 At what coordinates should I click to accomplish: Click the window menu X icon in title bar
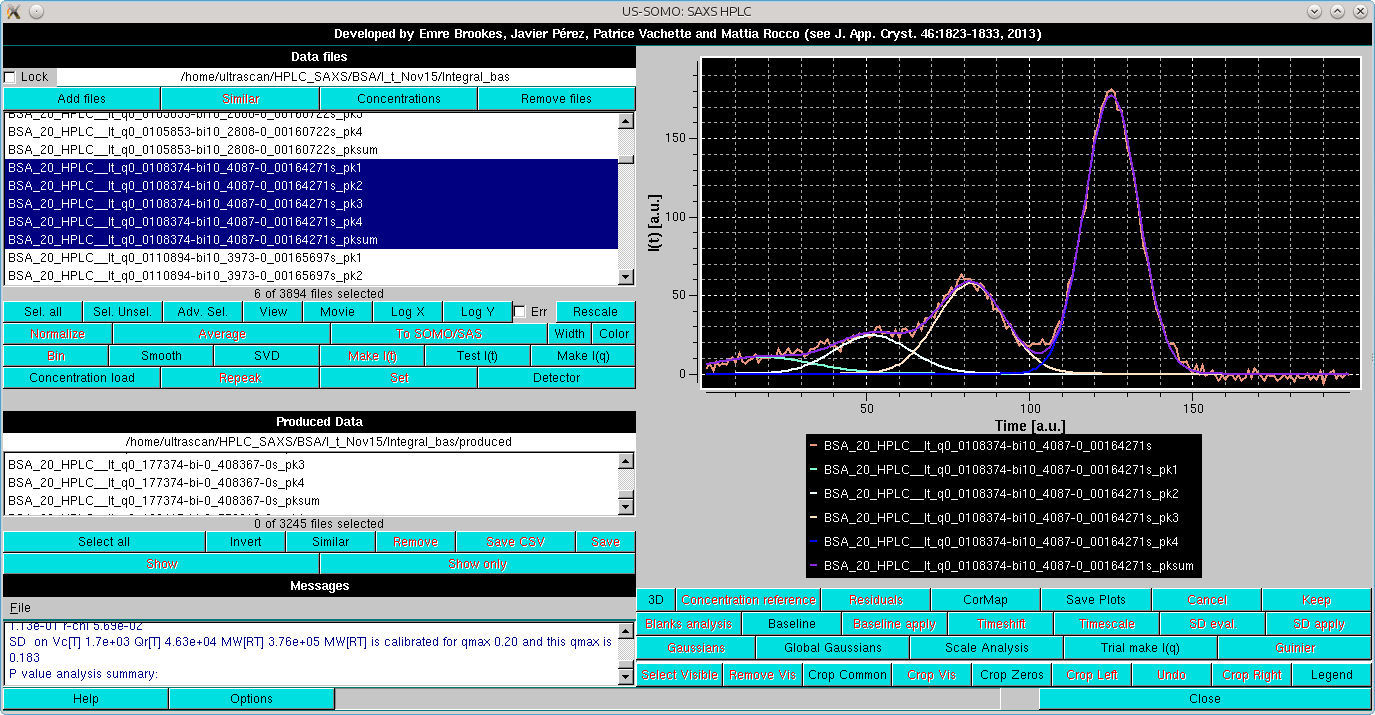(x=13, y=10)
